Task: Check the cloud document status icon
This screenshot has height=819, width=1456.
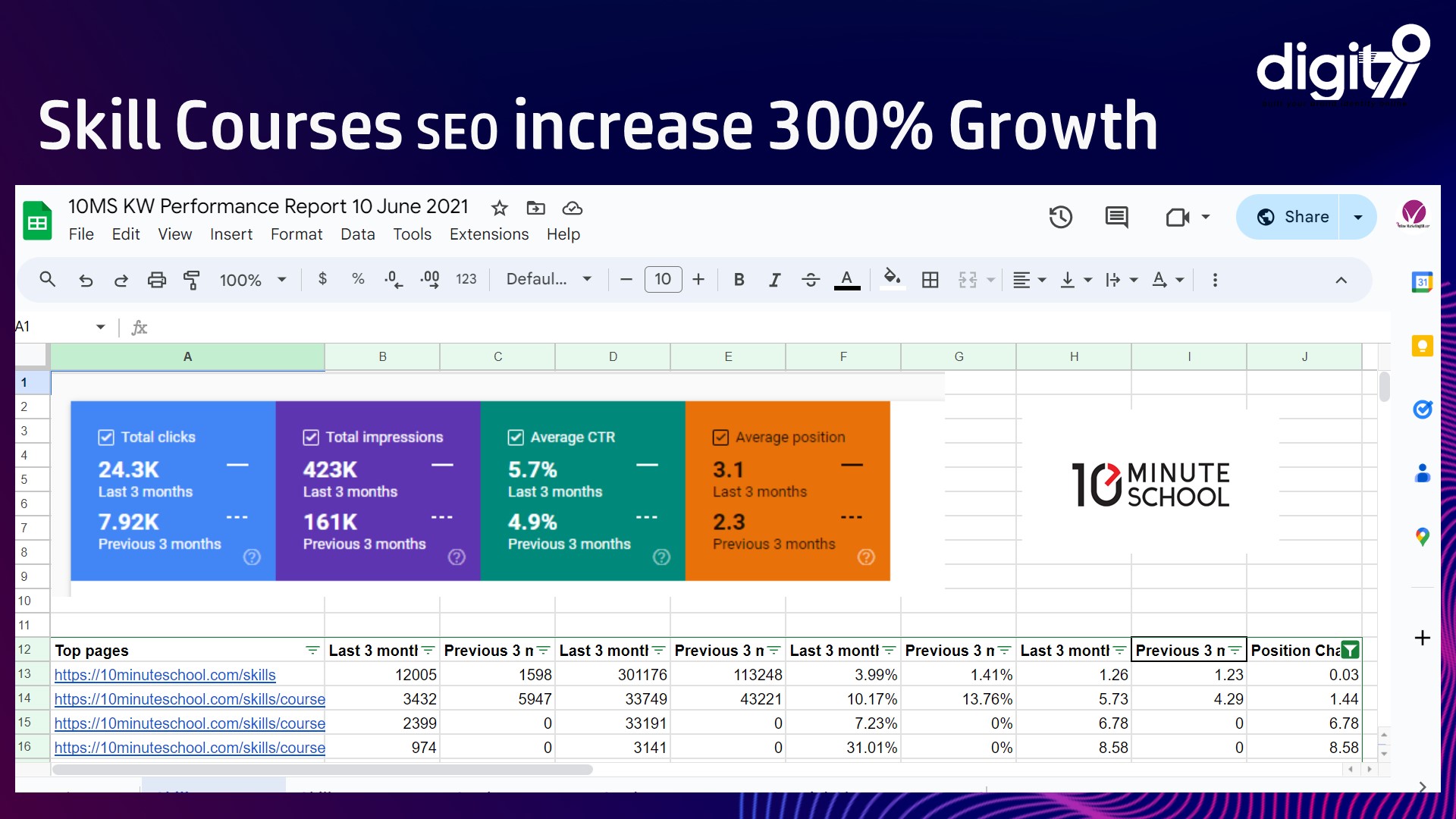Action: [573, 208]
